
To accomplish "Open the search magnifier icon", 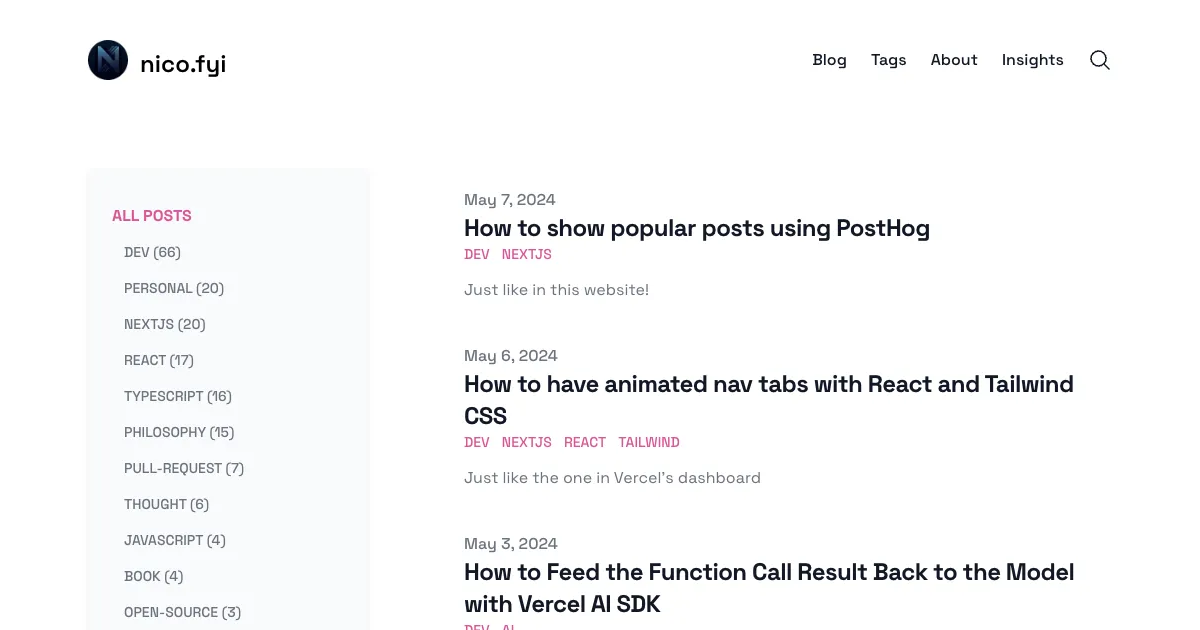I will click(x=1100, y=60).
